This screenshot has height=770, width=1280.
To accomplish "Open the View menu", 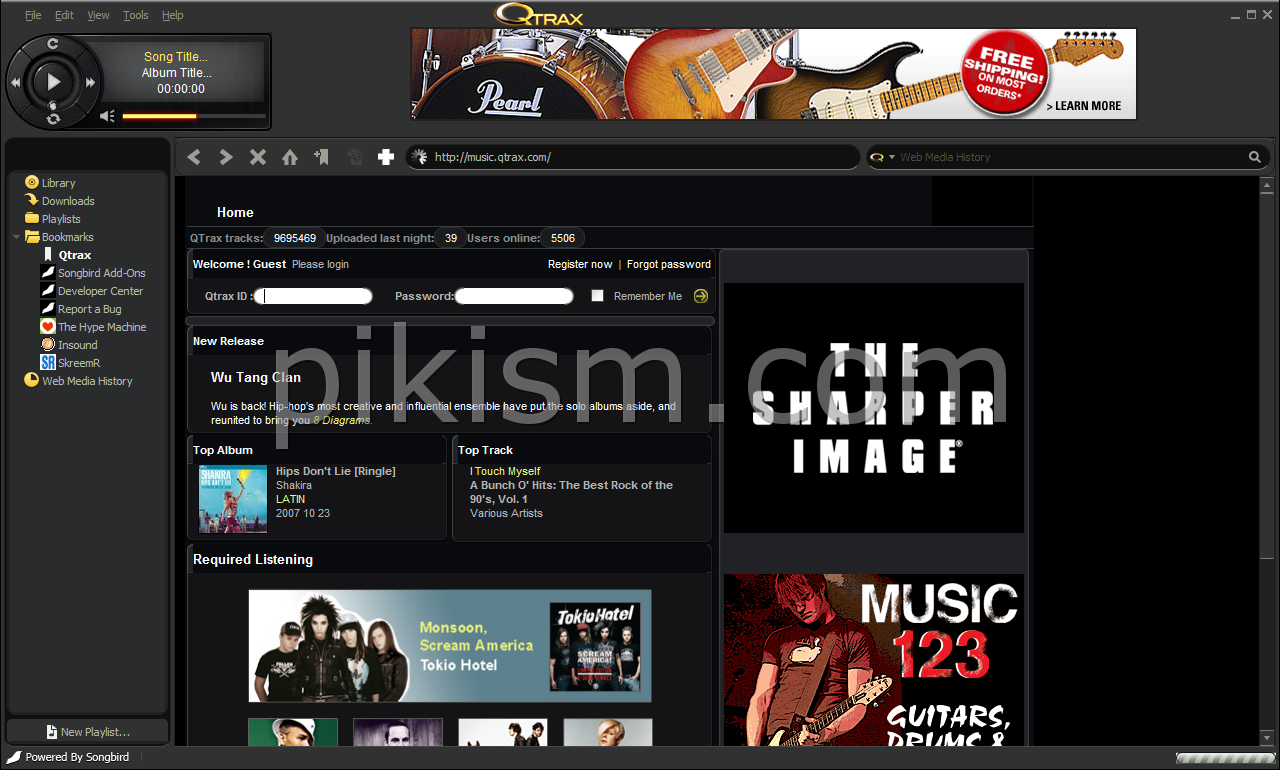I will pos(98,15).
